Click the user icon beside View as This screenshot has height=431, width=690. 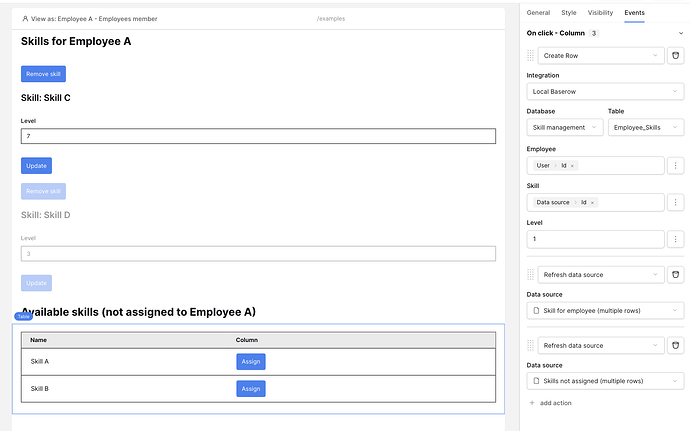click(x=25, y=18)
